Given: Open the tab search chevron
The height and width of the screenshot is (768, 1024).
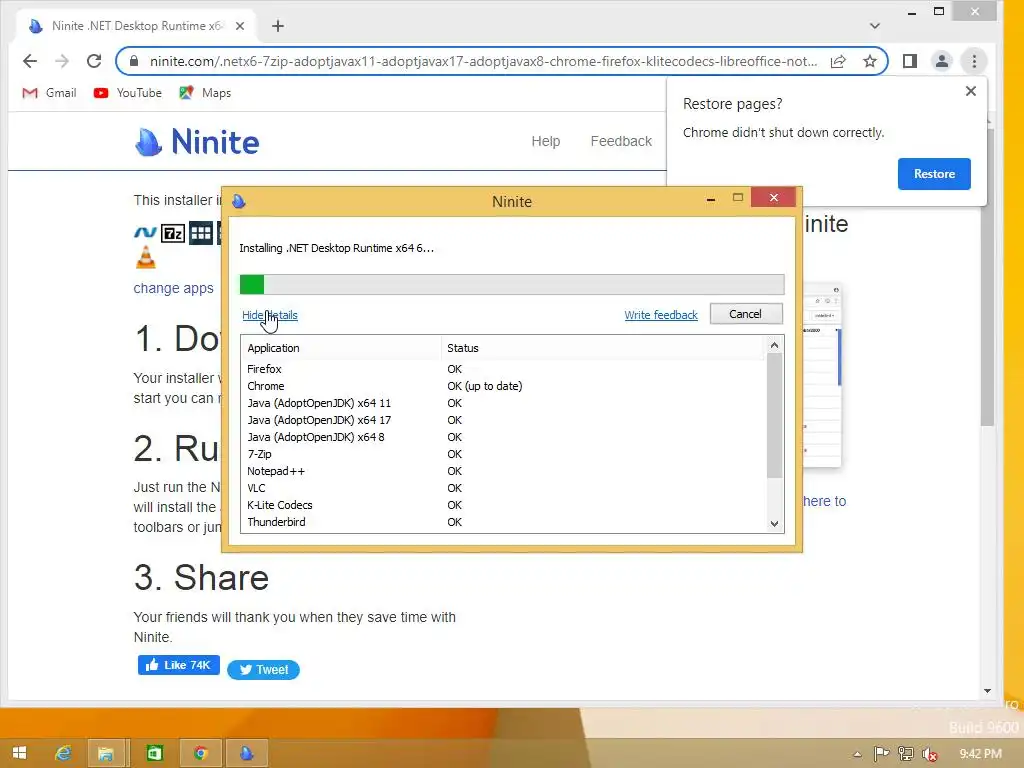Looking at the screenshot, I should (x=874, y=26).
